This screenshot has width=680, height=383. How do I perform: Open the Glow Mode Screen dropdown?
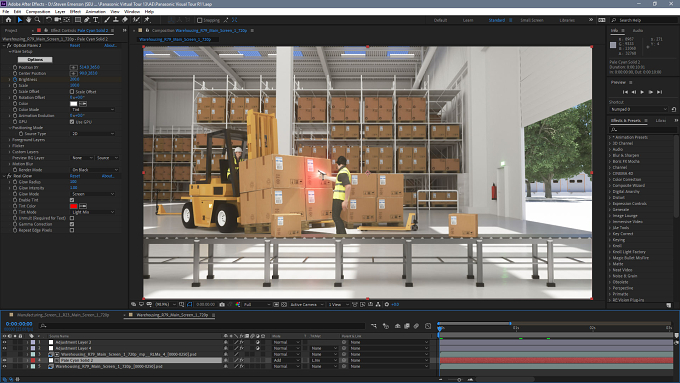point(93,194)
